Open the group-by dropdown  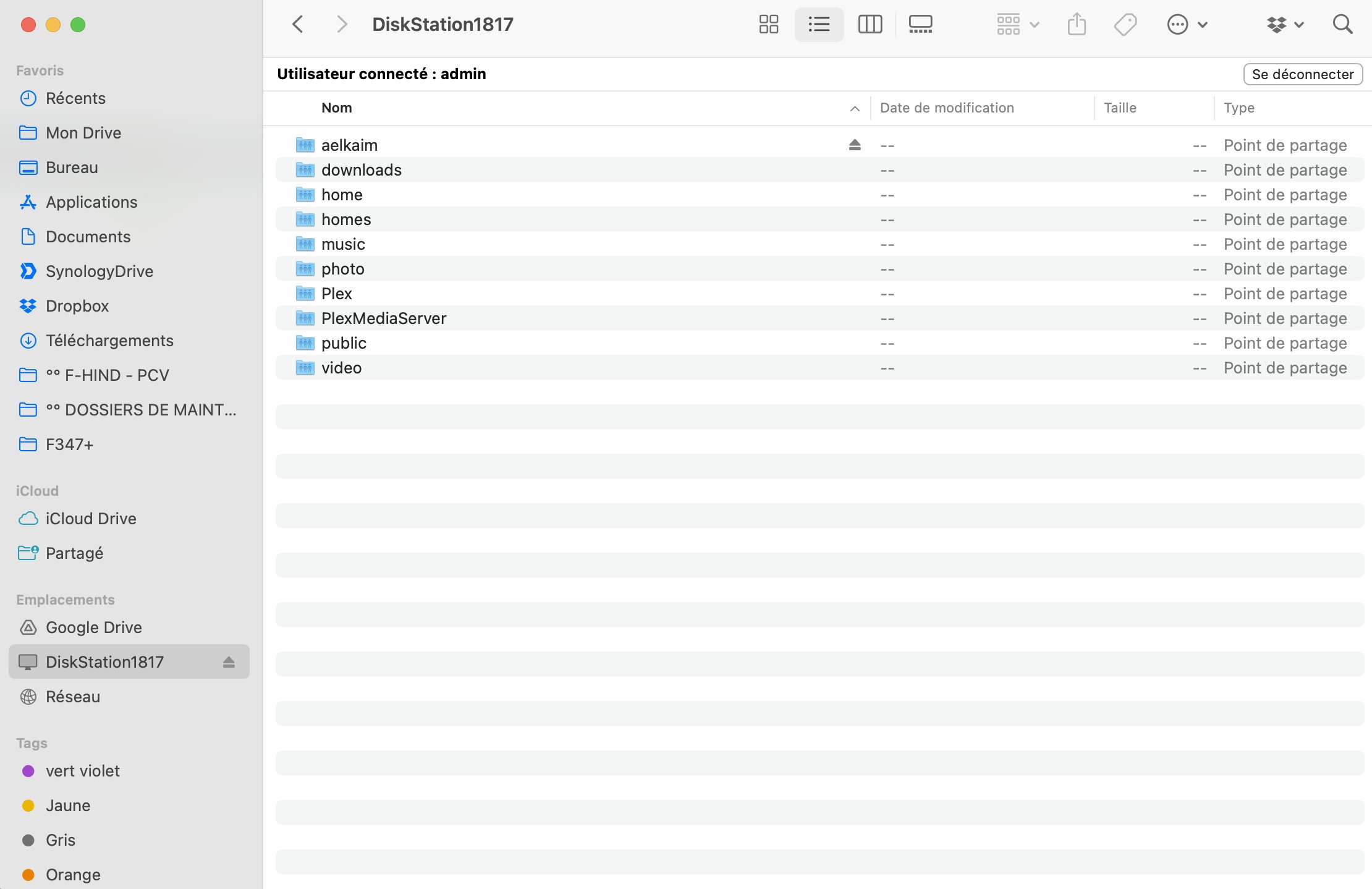pyautogui.click(x=1017, y=25)
